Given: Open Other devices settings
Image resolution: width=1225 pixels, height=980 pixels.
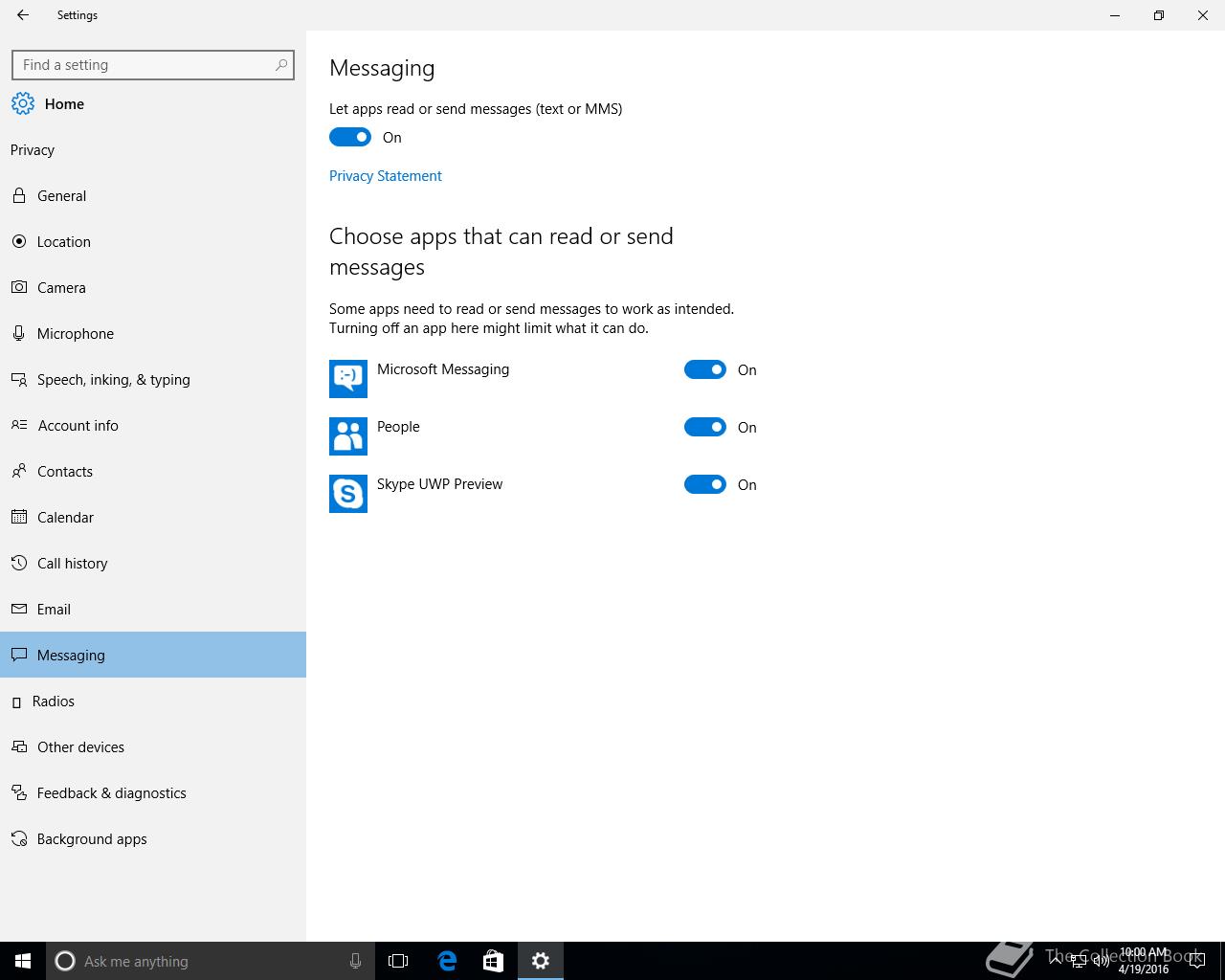Looking at the screenshot, I should point(153,746).
